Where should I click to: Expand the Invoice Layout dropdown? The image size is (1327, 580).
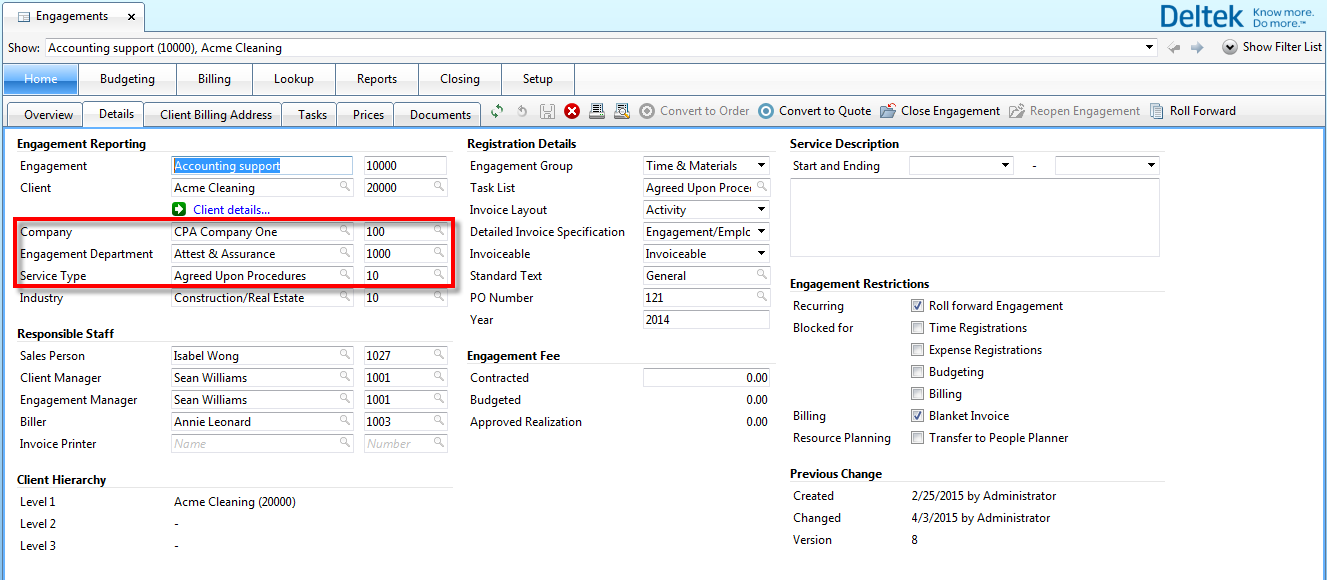761,210
